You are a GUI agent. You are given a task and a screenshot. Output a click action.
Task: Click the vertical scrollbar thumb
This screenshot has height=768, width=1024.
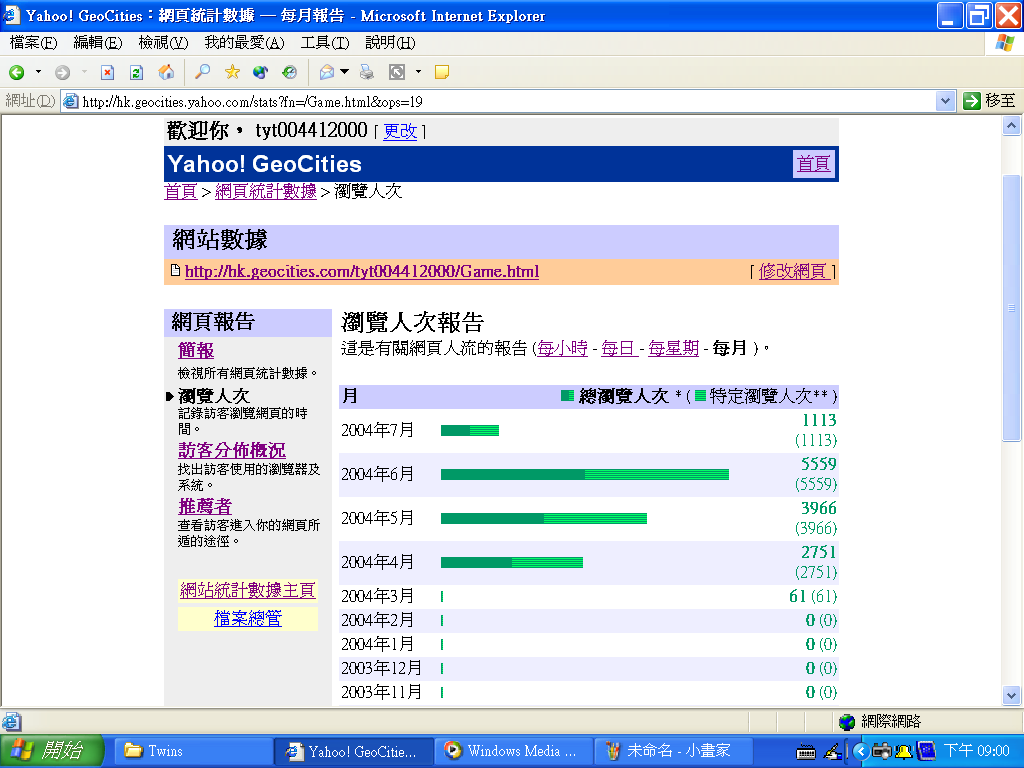coord(1011,308)
